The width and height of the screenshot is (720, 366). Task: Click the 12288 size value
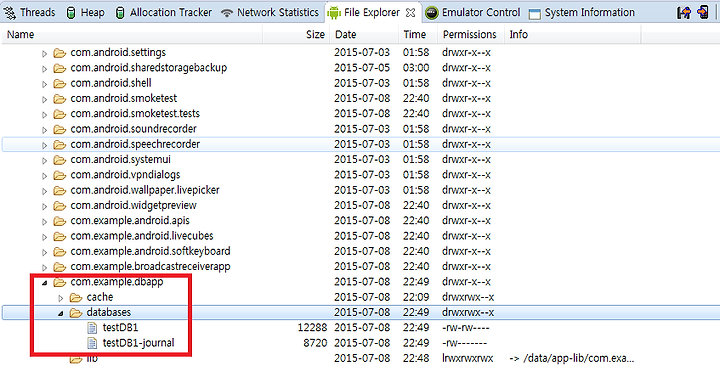[312, 328]
